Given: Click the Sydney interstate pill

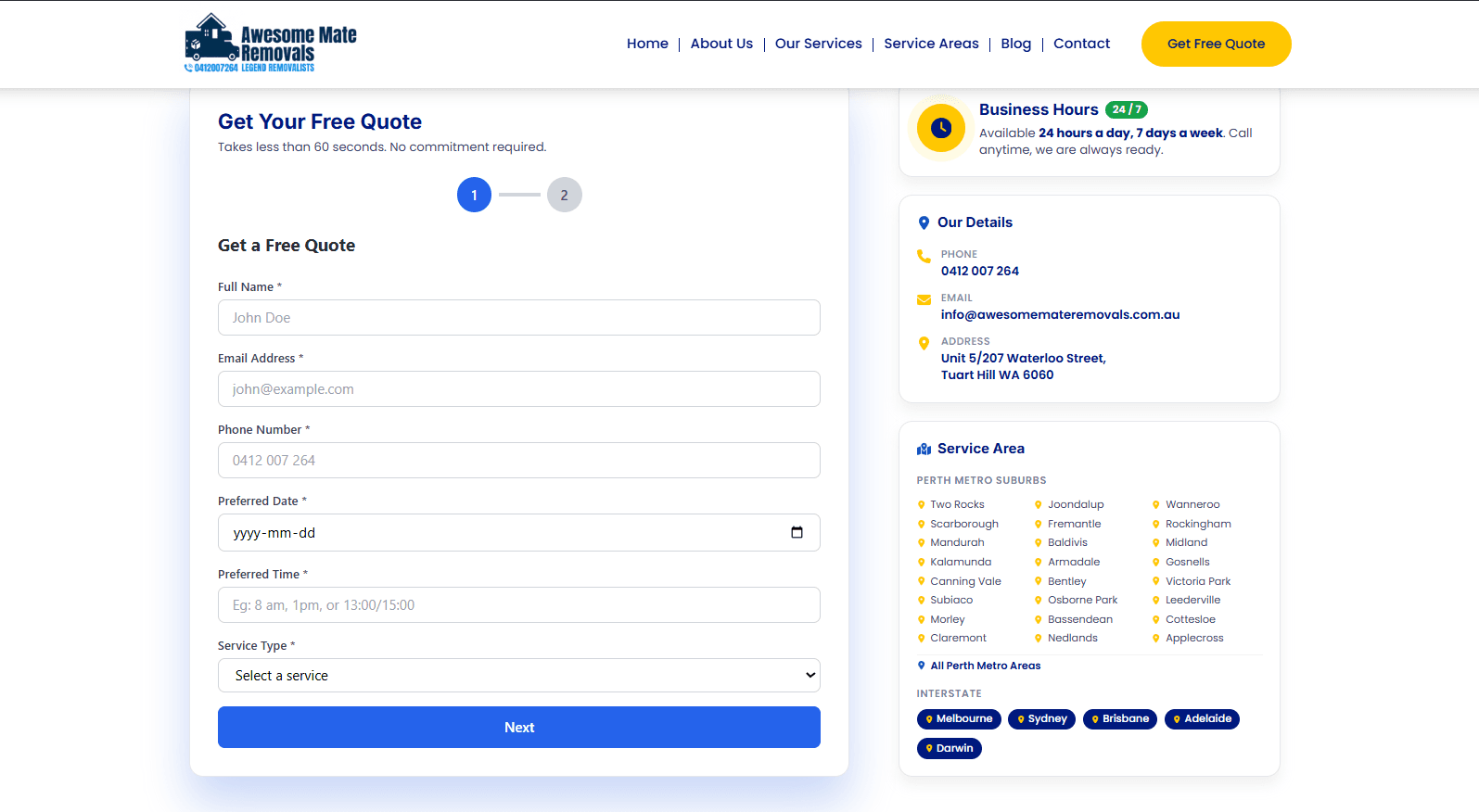Looking at the screenshot, I should 1042,718.
